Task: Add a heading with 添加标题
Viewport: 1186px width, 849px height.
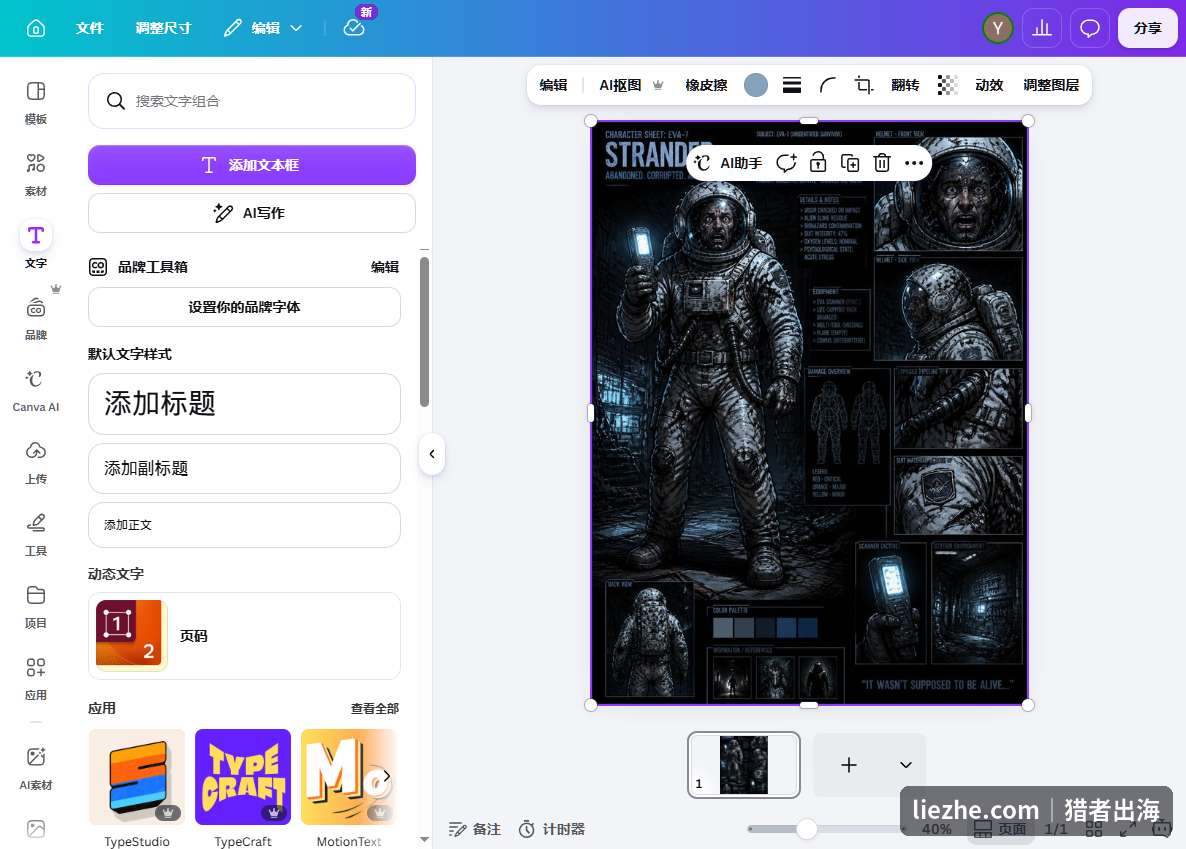Action: click(x=244, y=404)
